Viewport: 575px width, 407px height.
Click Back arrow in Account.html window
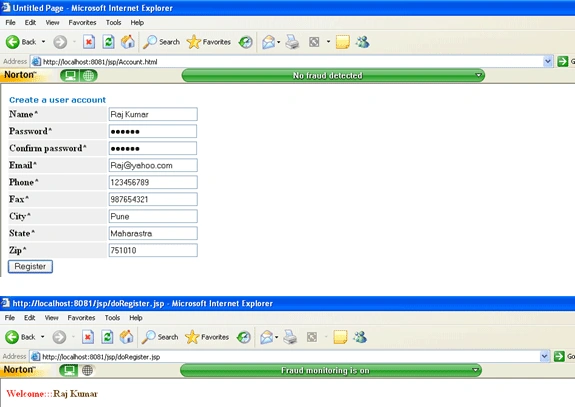click(12, 42)
